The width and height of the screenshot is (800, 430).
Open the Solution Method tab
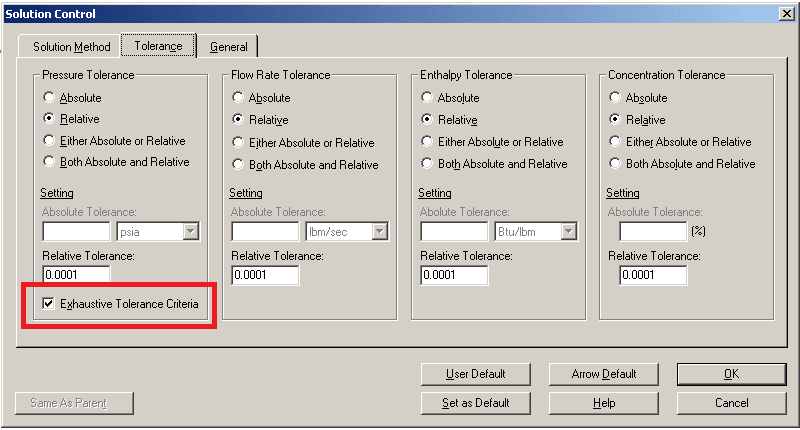pyautogui.click(x=70, y=46)
